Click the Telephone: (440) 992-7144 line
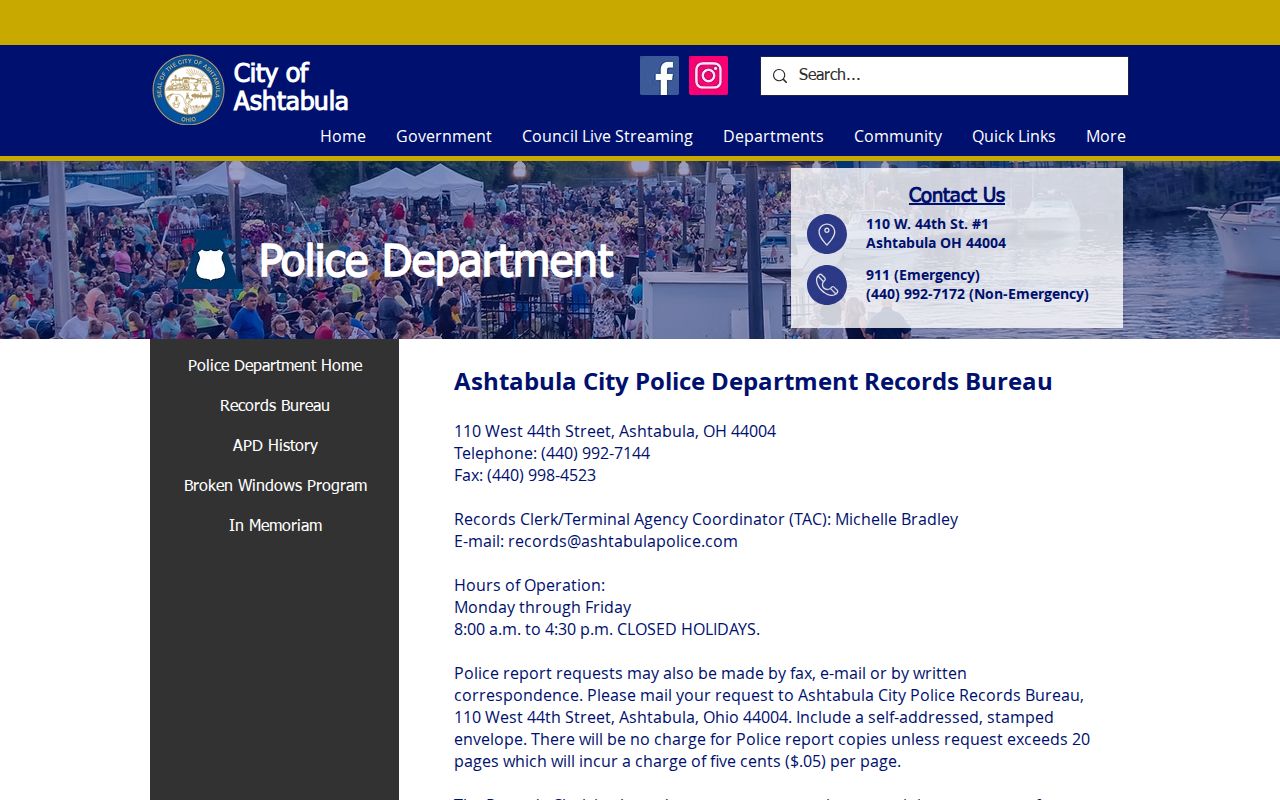Viewport: 1280px width, 800px height. [x=552, y=453]
